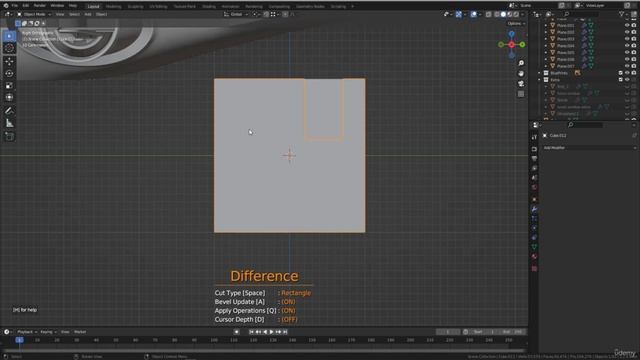Screen dimensions: 640x360
Task: Select the Scale tool
Action: point(9,86)
